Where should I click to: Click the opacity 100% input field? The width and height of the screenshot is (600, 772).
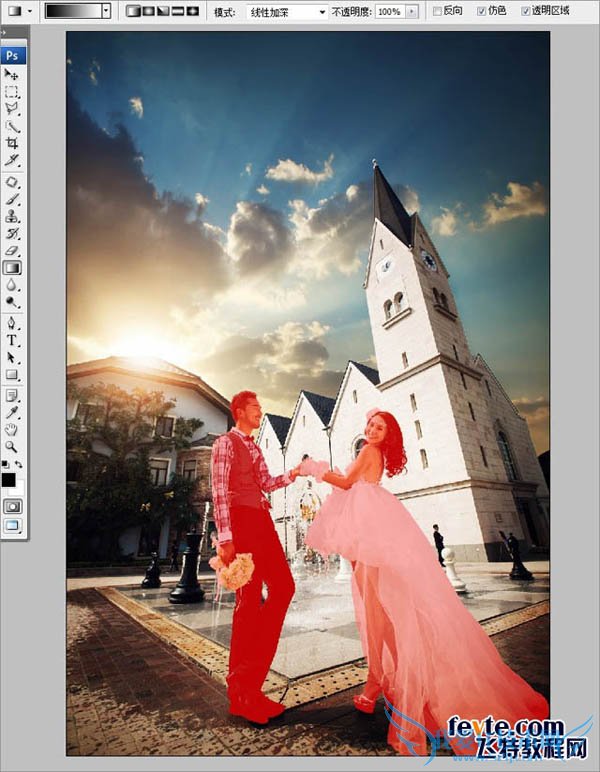[x=389, y=11]
